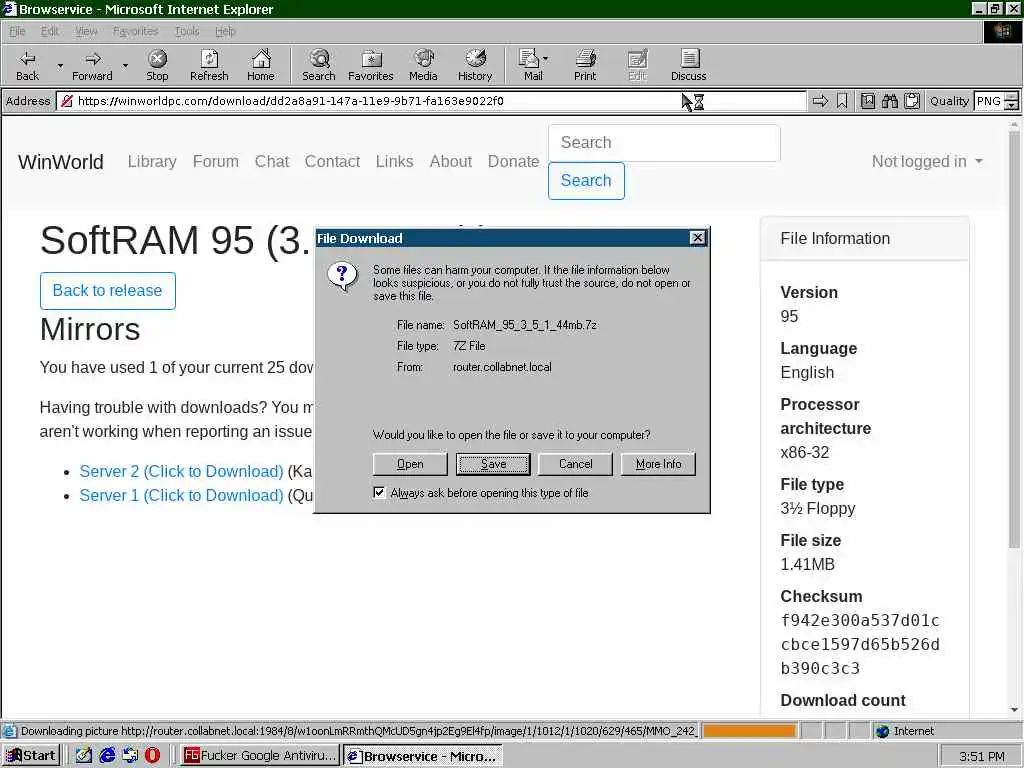Open the Favorites menu
The height and width of the screenshot is (768, 1024).
135,31
